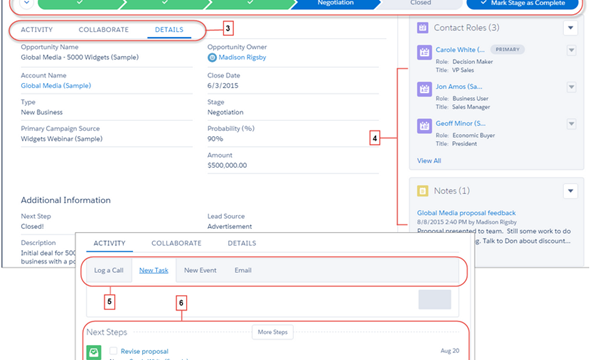Open the Revise proposal task link
Viewport: 590px width, 360px height.
click(x=144, y=351)
